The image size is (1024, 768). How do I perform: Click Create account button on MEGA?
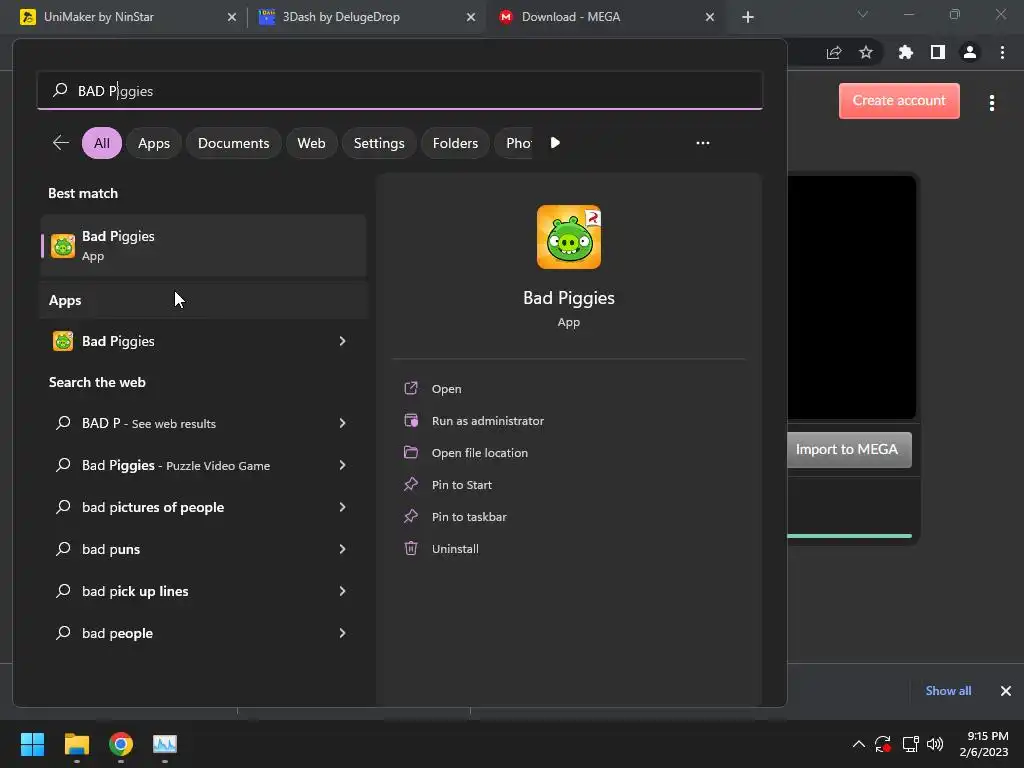coord(899,101)
